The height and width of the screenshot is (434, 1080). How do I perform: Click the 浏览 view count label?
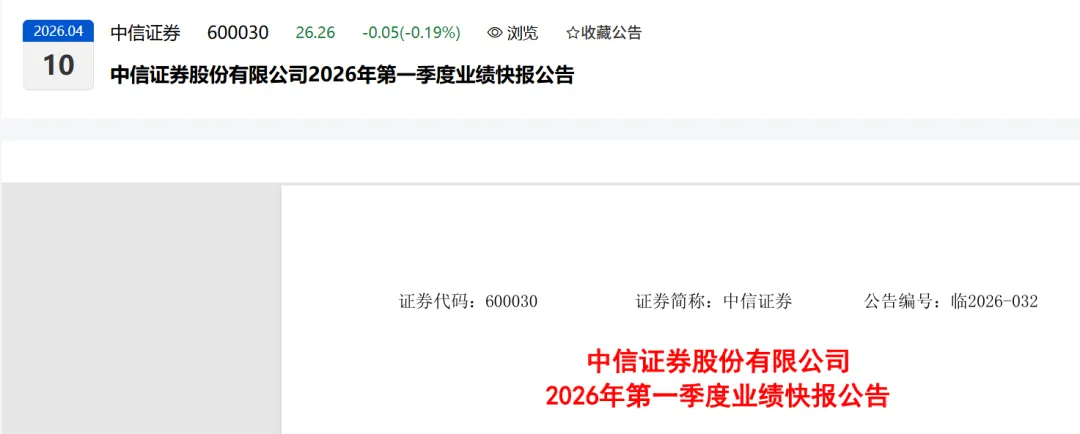[x=523, y=32]
